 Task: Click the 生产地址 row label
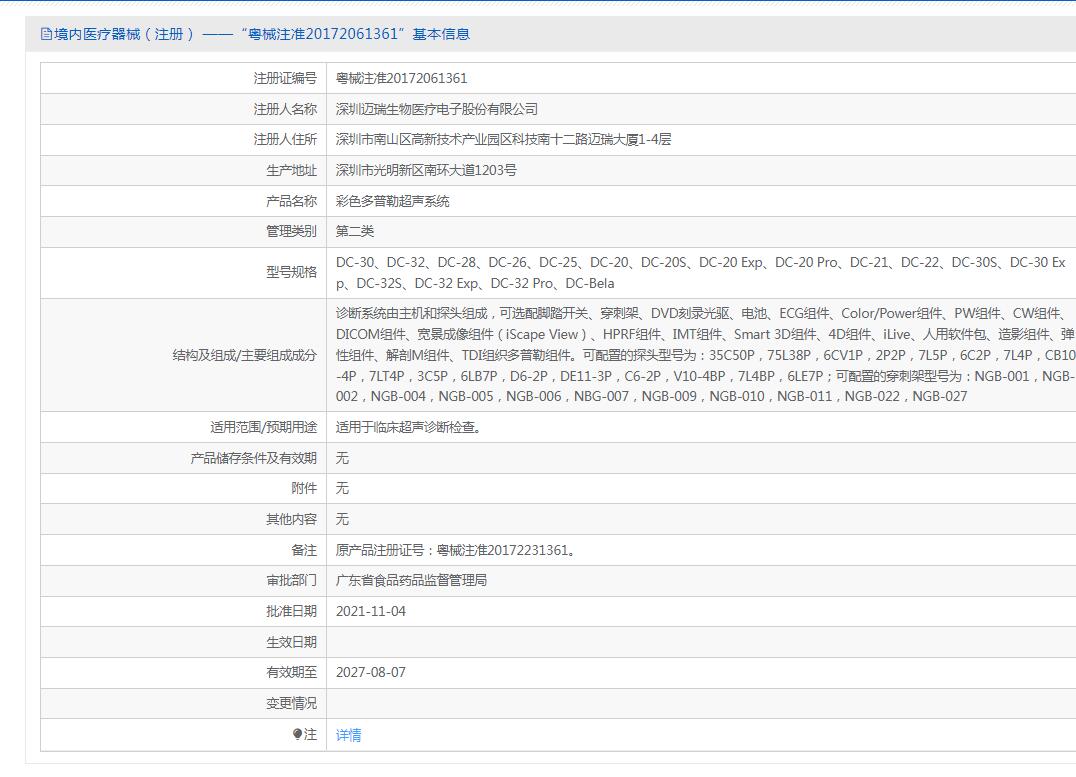tap(292, 170)
